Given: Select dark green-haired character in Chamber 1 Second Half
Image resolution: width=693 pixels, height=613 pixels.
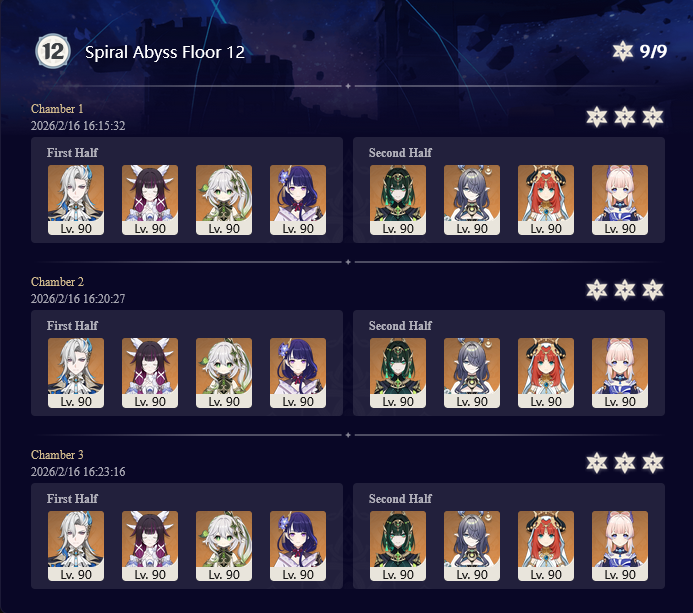Looking at the screenshot, I should (398, 200).
